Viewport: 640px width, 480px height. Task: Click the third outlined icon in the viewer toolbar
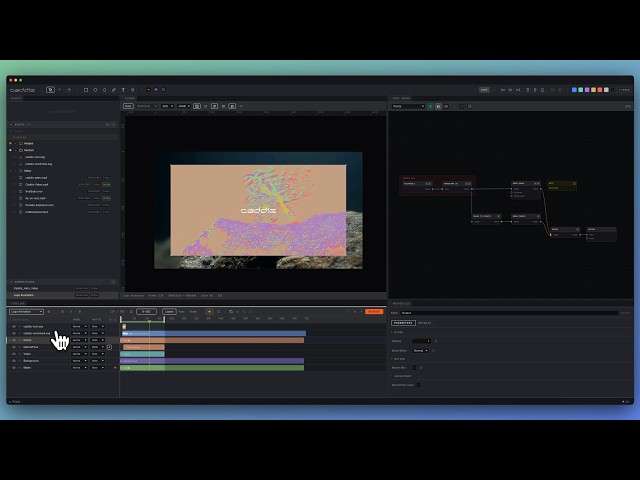(232, 106)
